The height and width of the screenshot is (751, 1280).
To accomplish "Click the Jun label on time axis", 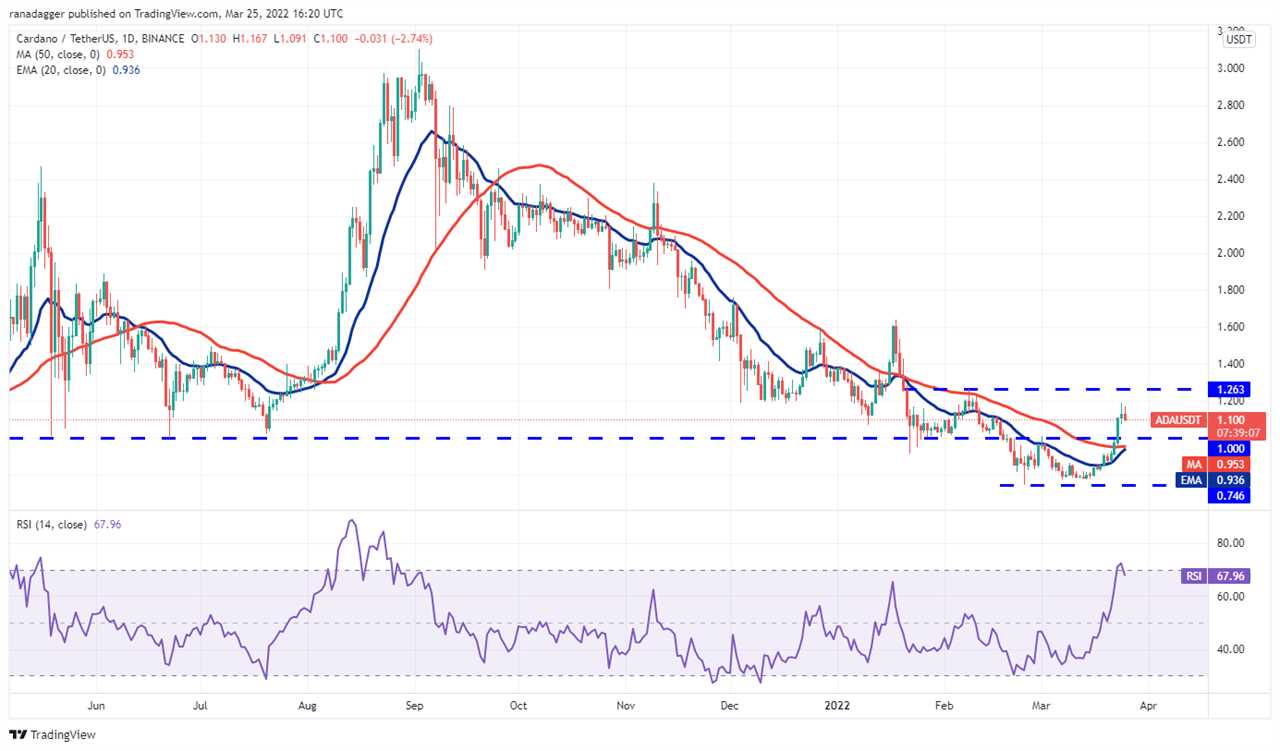I will click(96, 705).
